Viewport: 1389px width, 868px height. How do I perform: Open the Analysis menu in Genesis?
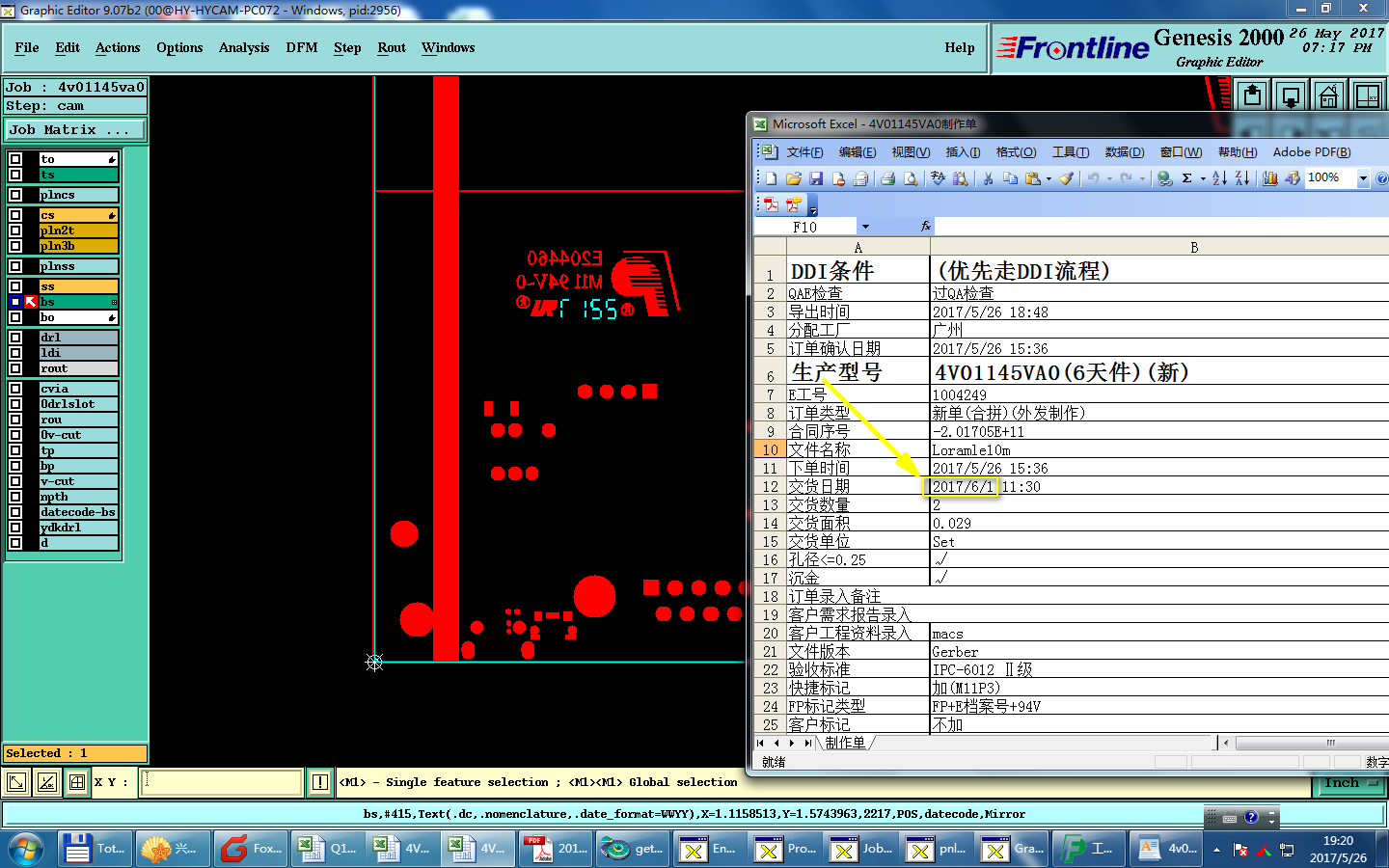pos(244,47)
